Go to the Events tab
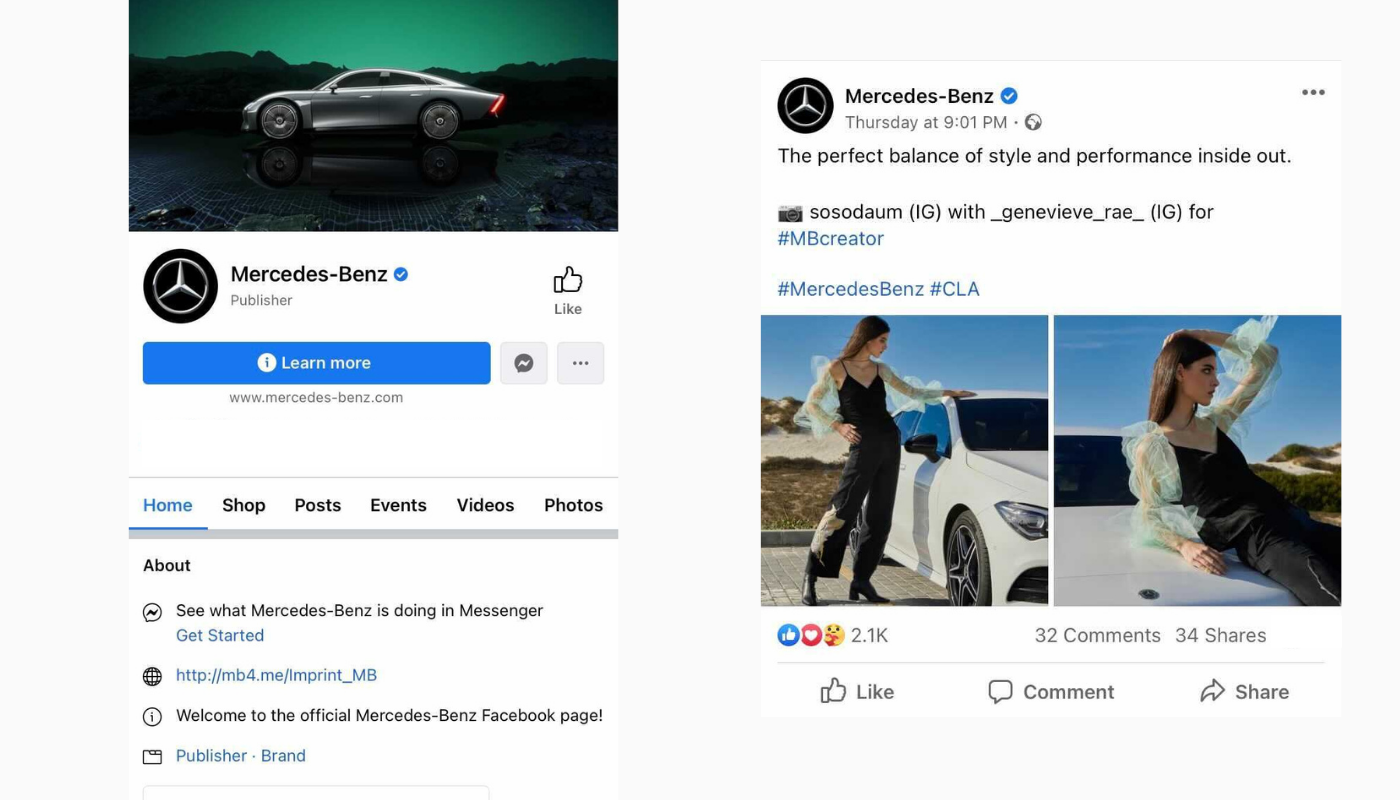Screen dimensions: 1400x800 398,505
